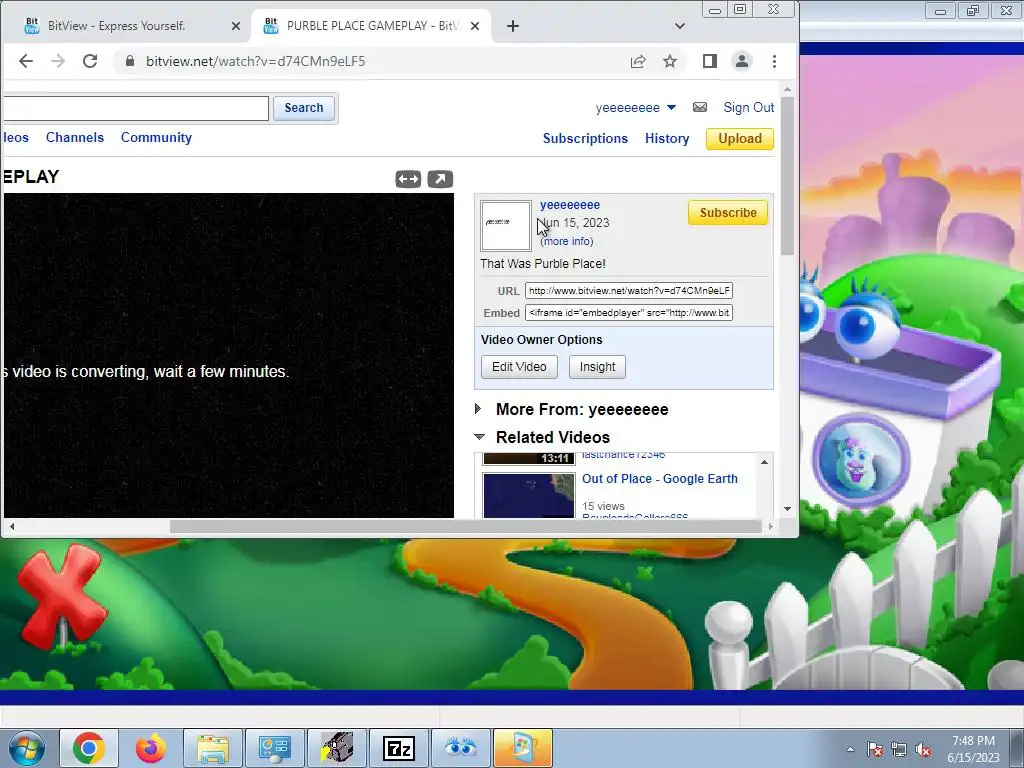Select the Embed code field
1024x768 pixels.
[x=629, y=313]
